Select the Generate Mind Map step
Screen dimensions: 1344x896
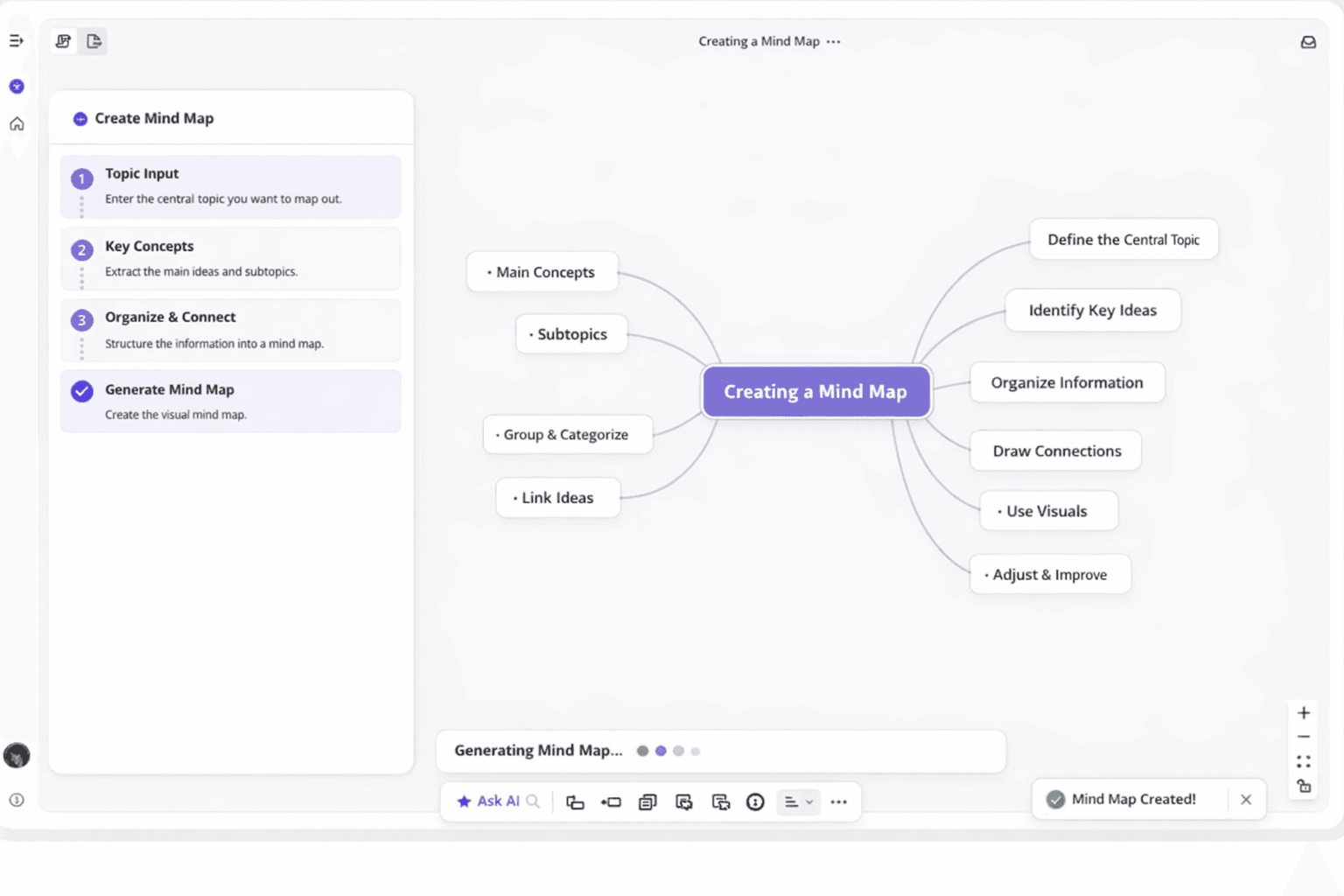[230, 401]
